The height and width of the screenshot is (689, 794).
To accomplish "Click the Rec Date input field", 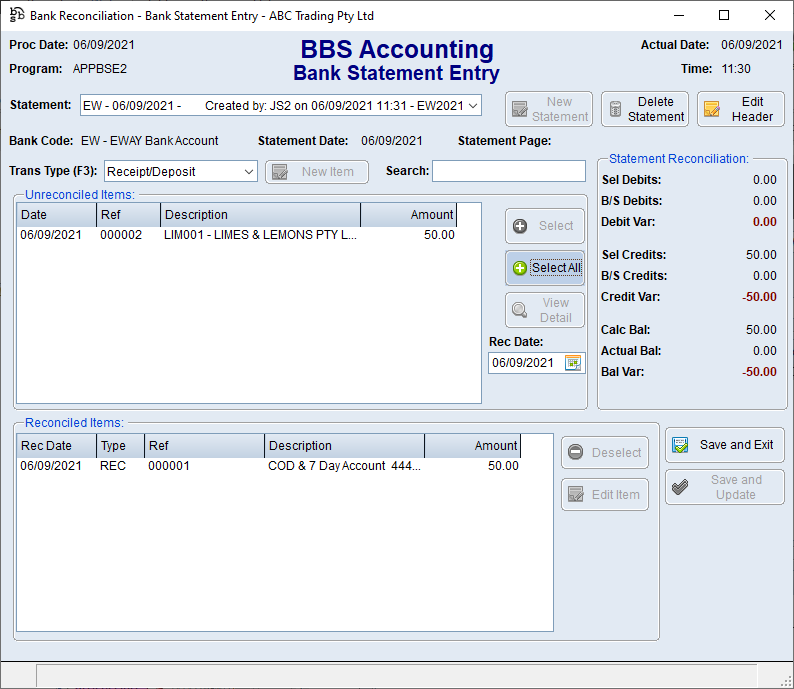I will [525, 363].
